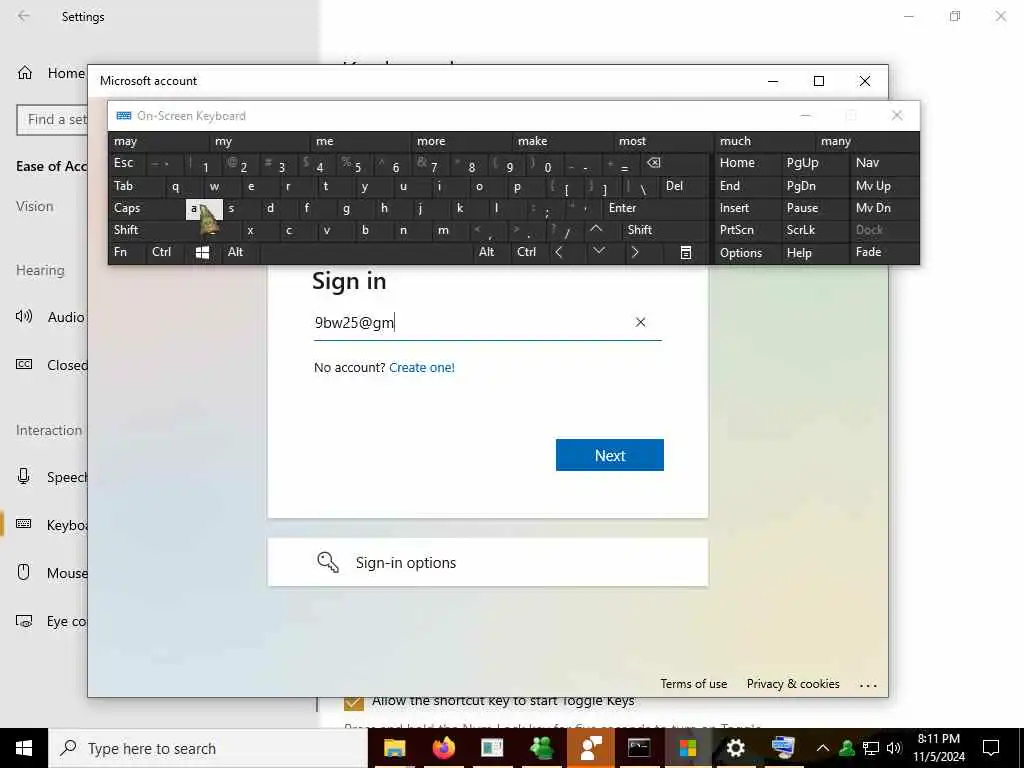
Task: Click the right arrow key on On-Screen Keyboard
Action: [x=635, y=251]
